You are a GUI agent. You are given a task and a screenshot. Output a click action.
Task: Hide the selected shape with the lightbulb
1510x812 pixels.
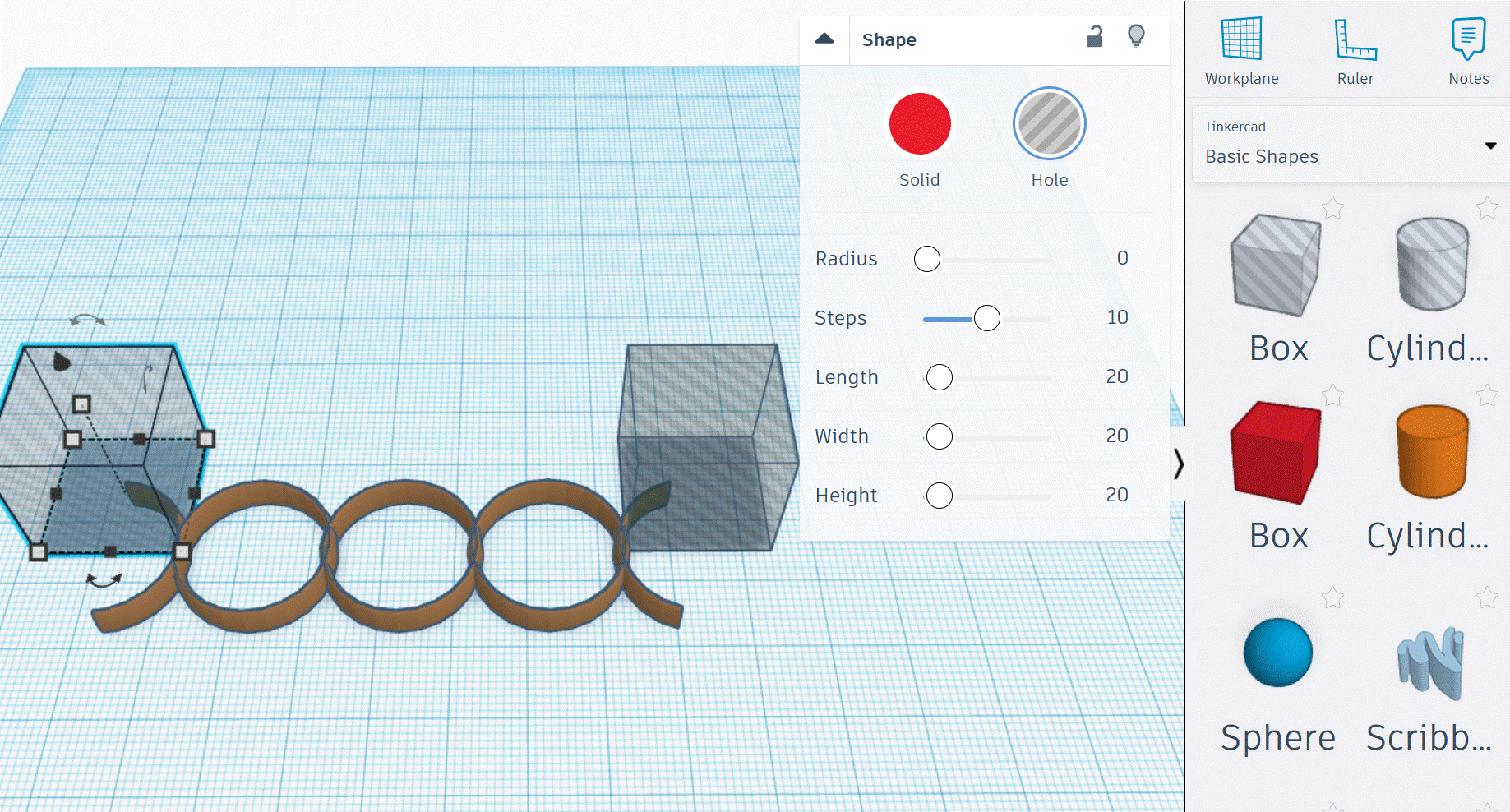point(1136,37)
